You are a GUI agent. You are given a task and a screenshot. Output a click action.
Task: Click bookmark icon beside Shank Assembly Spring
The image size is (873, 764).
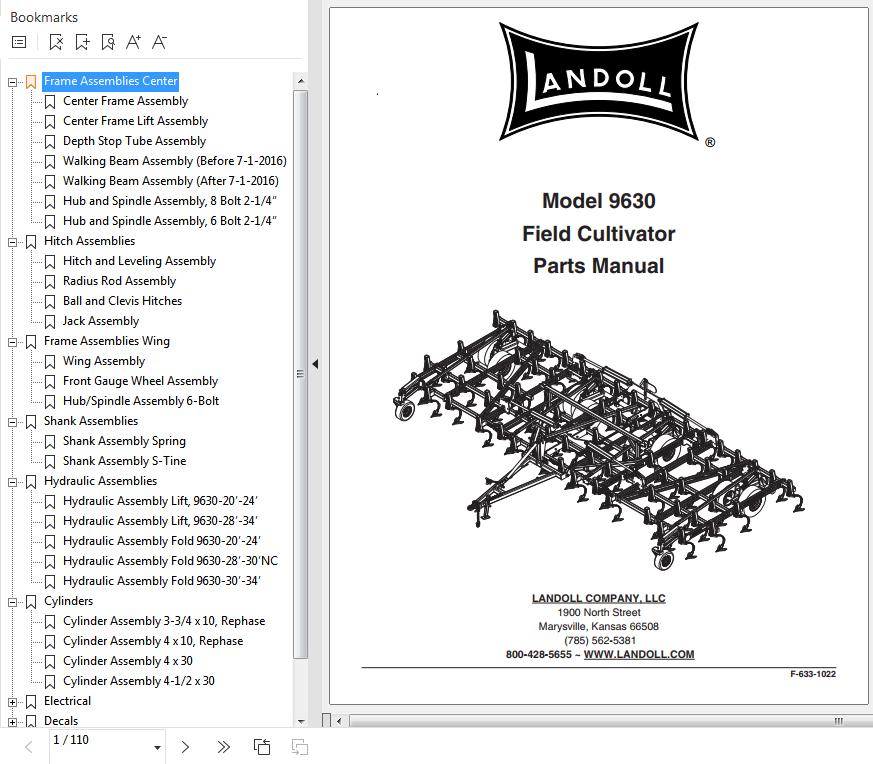[50, 442]
